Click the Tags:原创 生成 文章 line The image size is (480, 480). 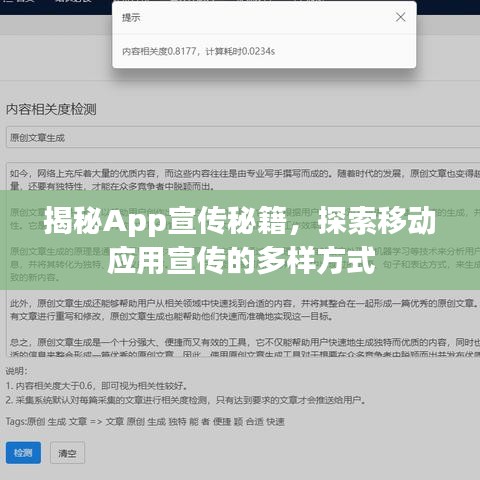(x=145, y=422)
